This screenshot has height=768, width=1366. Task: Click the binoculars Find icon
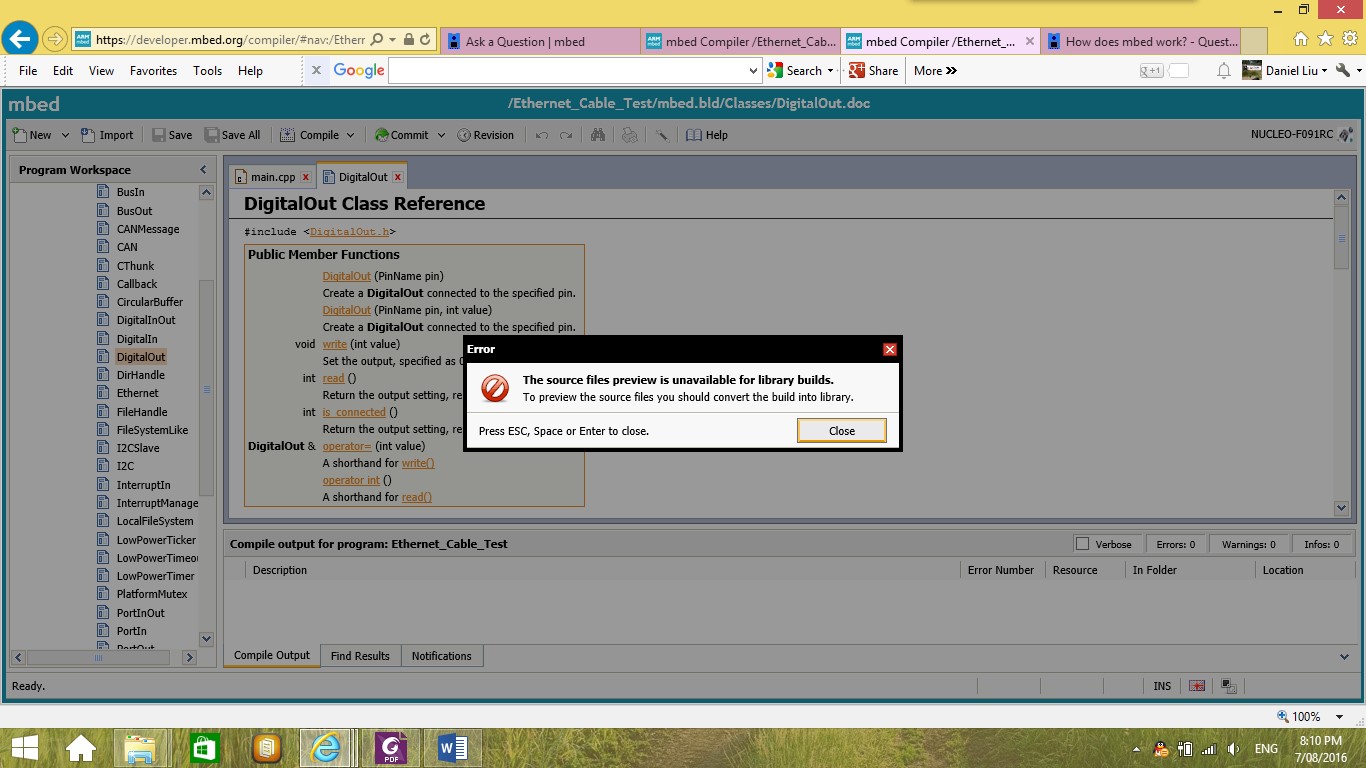tap(598, 135)
